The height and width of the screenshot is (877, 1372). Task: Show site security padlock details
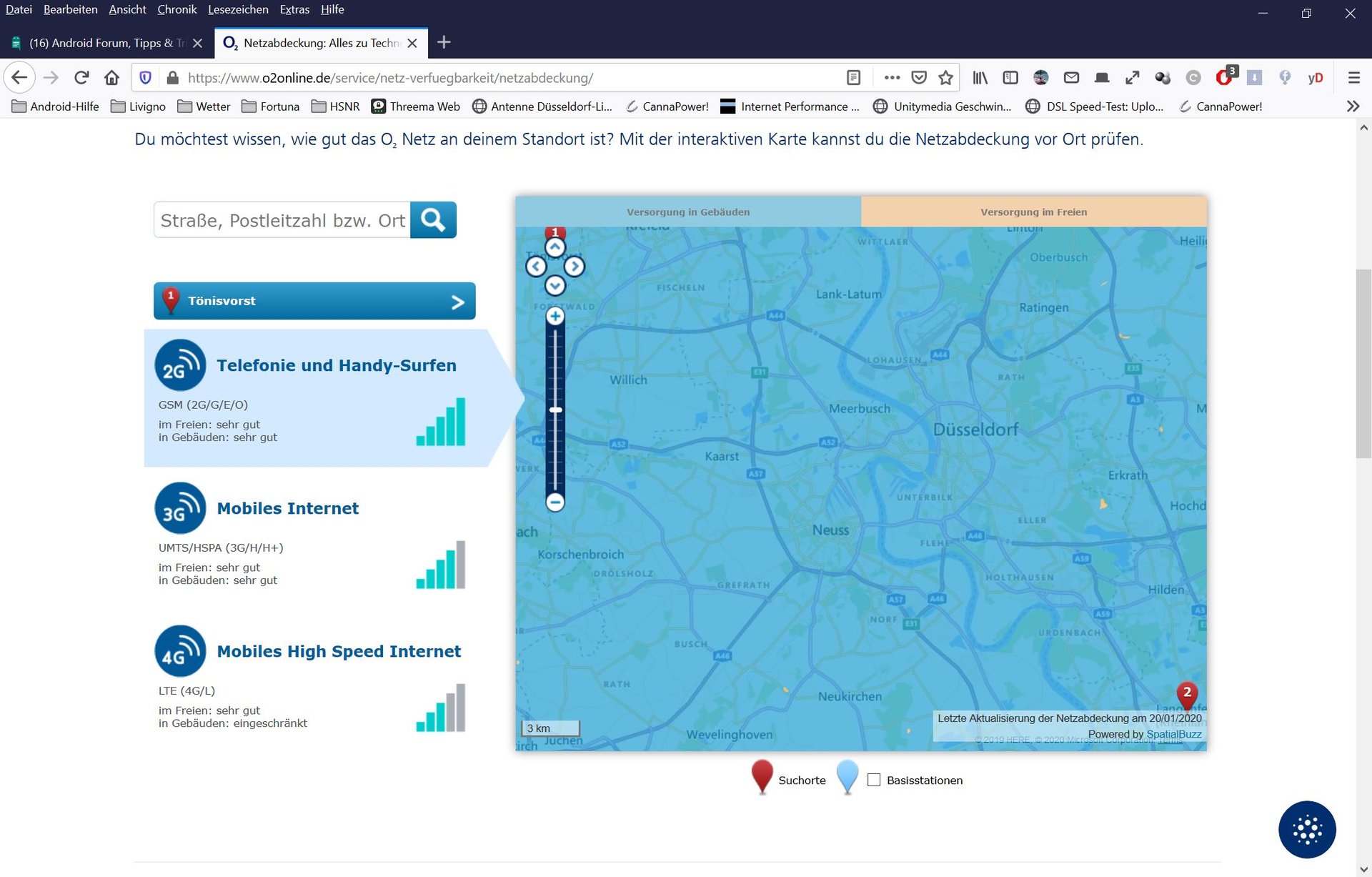(x=172, y=77)
